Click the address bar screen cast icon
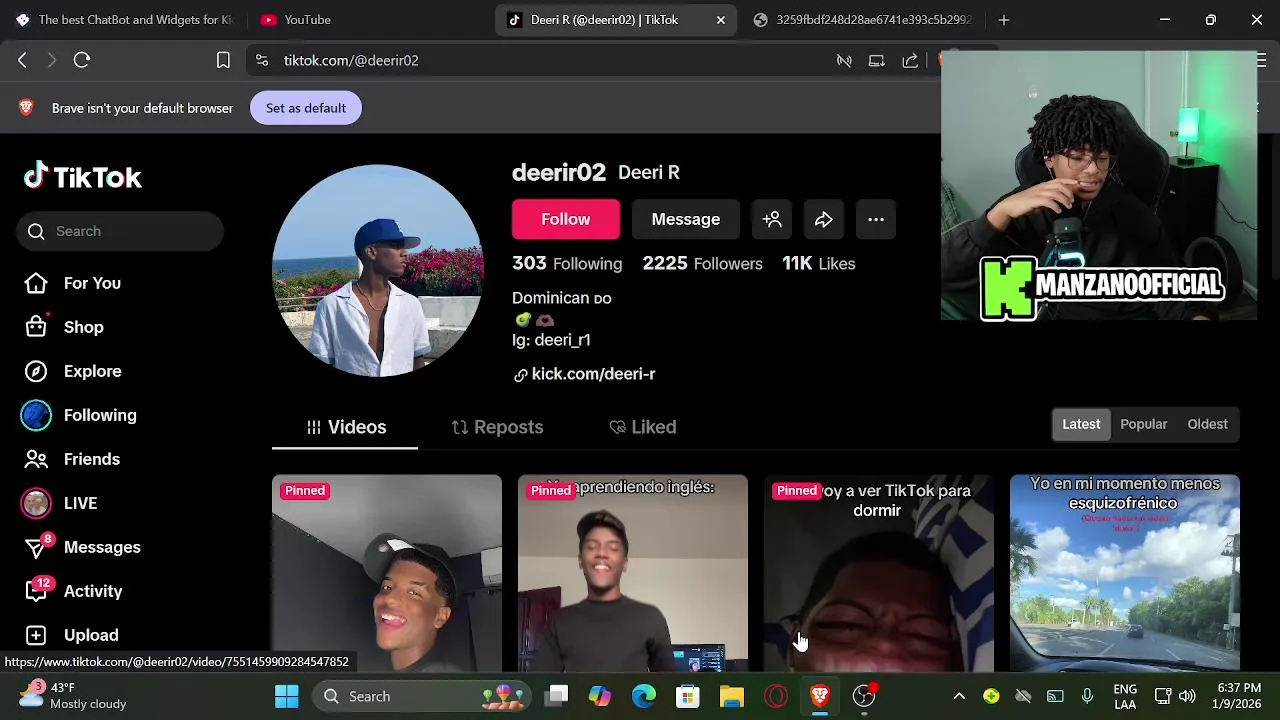 click(x=877, y=60)
